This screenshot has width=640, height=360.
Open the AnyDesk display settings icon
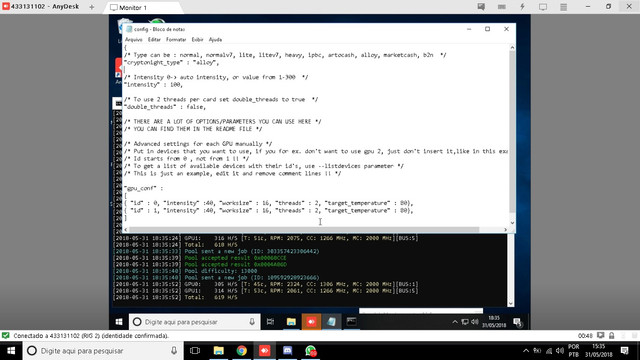(x=543, y=7)
